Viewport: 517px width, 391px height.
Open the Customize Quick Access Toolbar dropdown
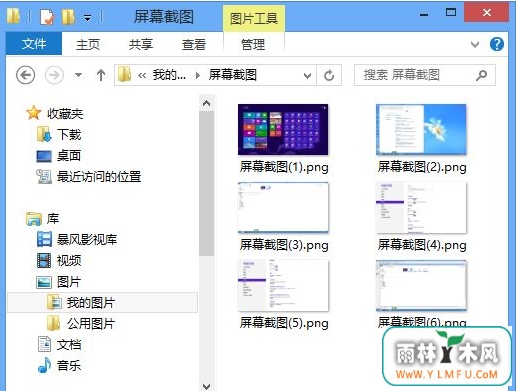click(87, 18)
